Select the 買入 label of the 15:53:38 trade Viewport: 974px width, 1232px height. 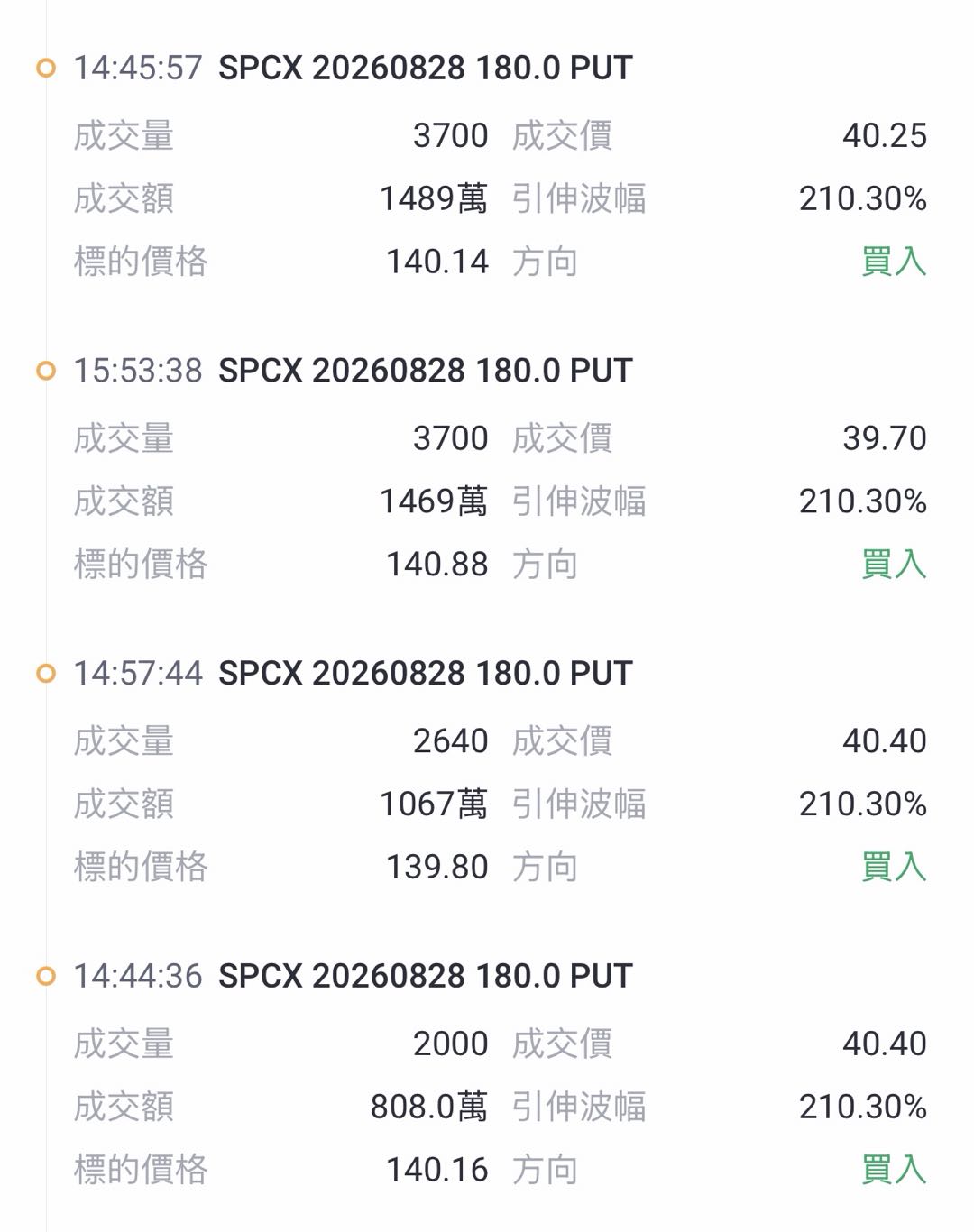click(894, 565)
